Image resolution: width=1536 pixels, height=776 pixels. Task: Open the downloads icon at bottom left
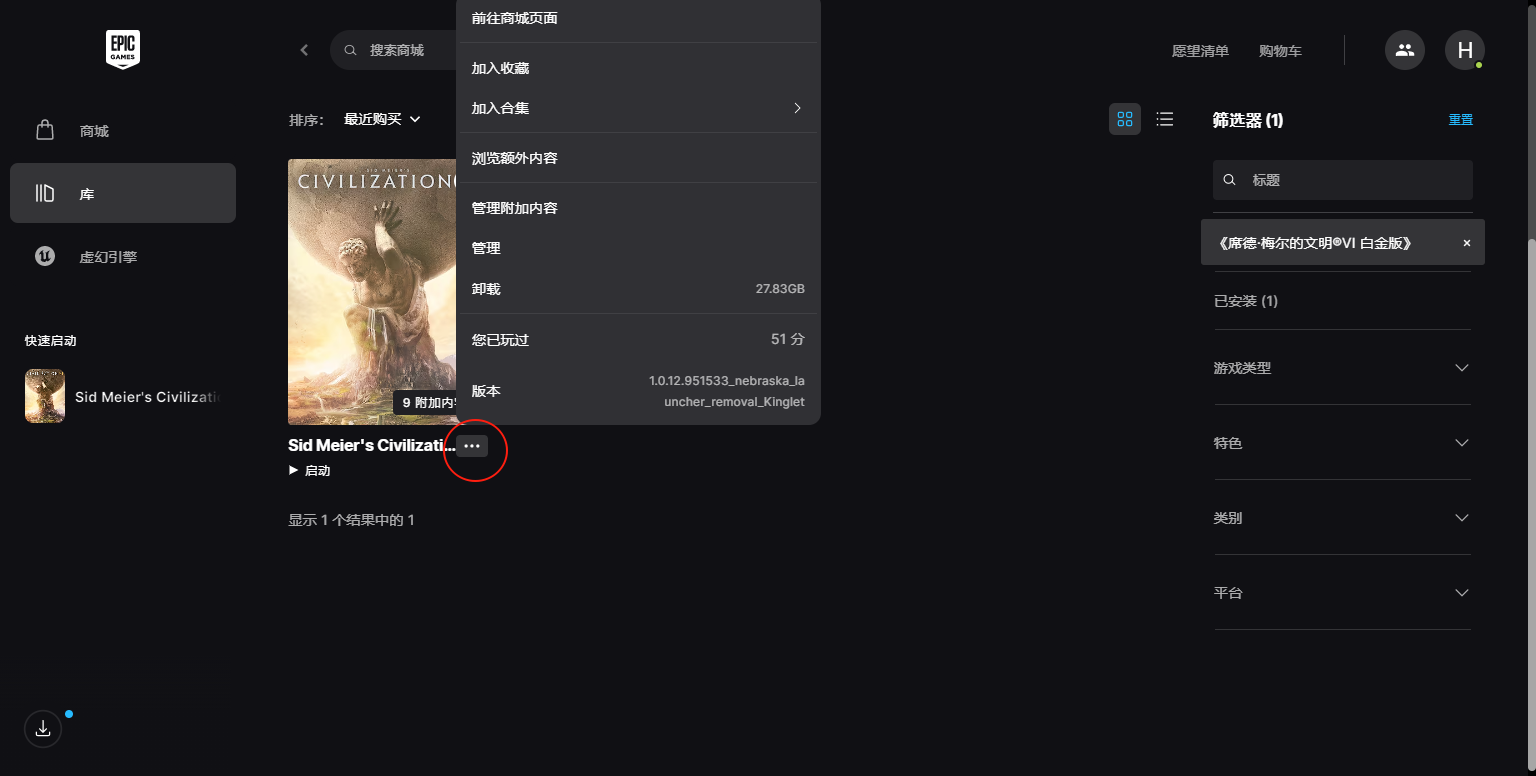tap(43, 729)
